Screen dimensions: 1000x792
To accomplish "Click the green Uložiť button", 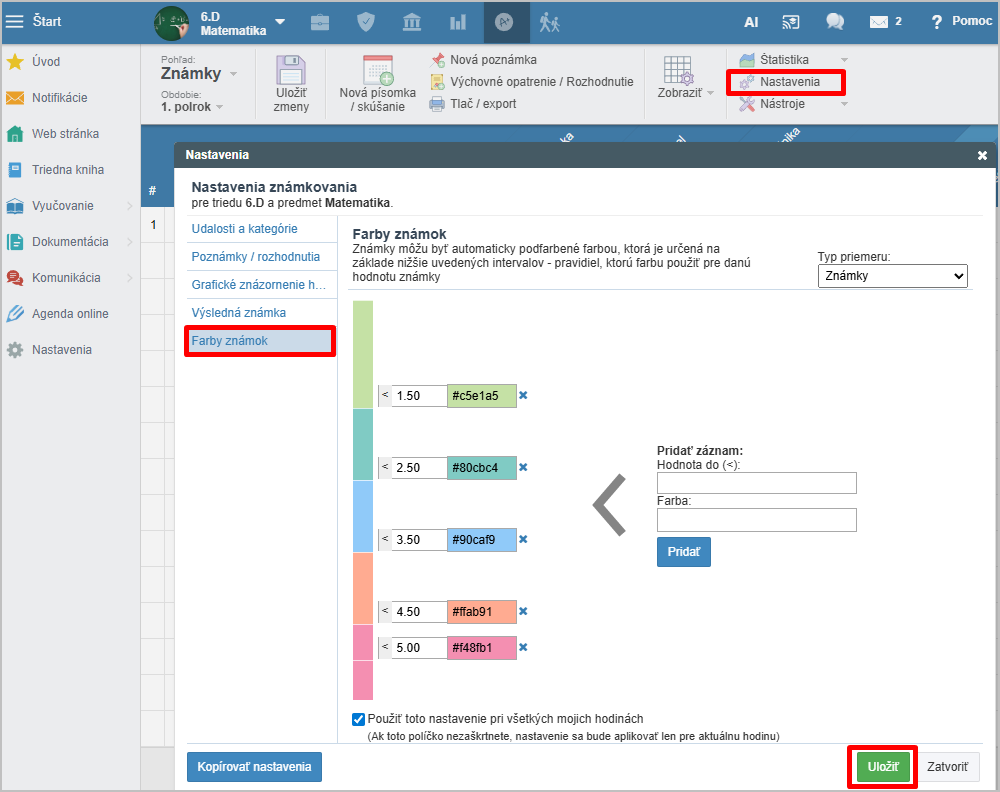I will [x=882, y=767].
